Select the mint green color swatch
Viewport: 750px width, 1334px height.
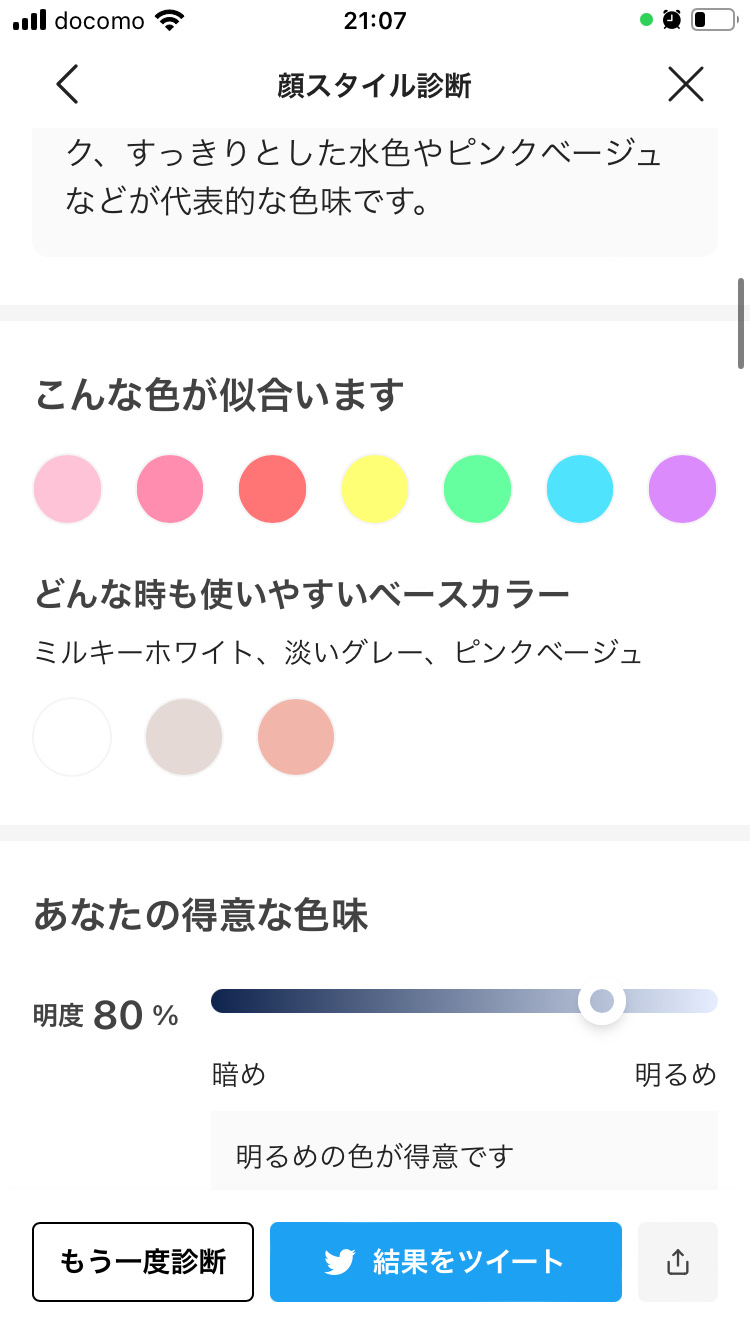[x=477, y=489]
